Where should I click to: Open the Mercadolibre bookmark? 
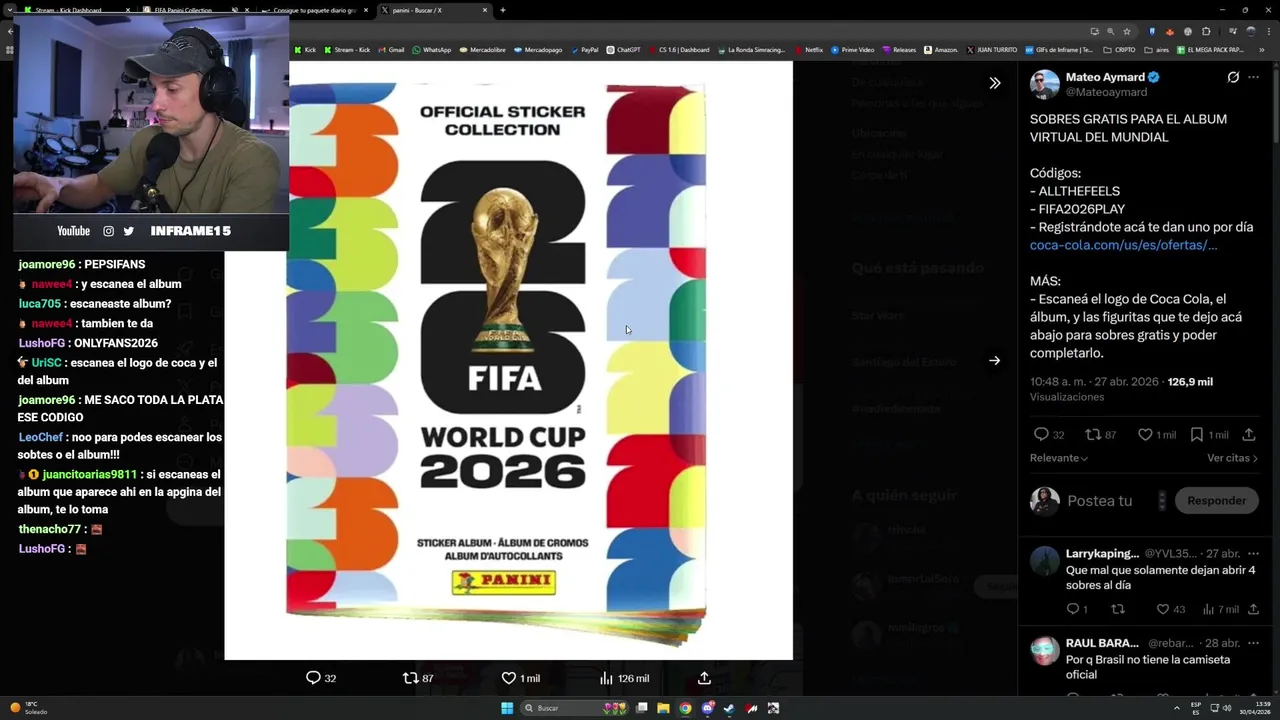click(482, 49)
